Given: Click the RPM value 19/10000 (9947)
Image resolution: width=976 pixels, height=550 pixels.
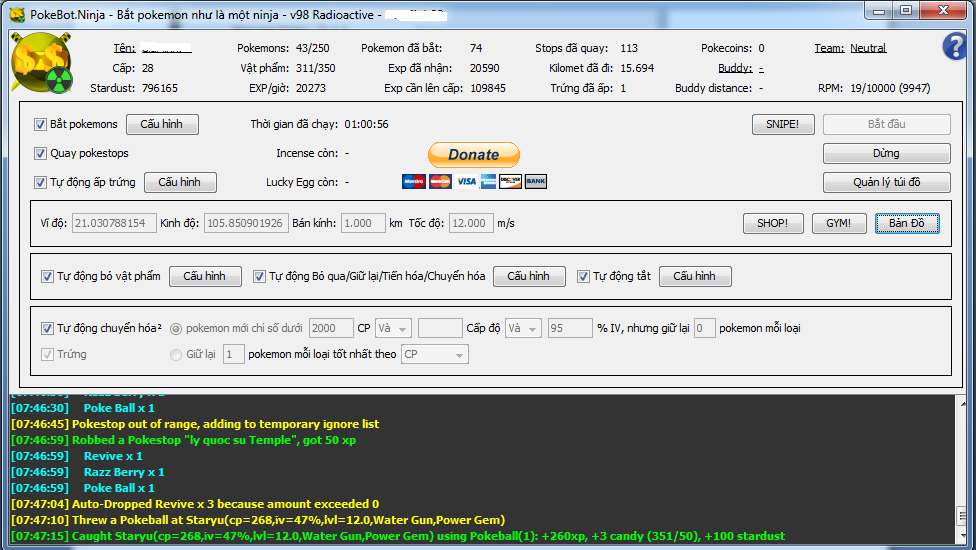Looking at the screenshot, I should [890, 88].
